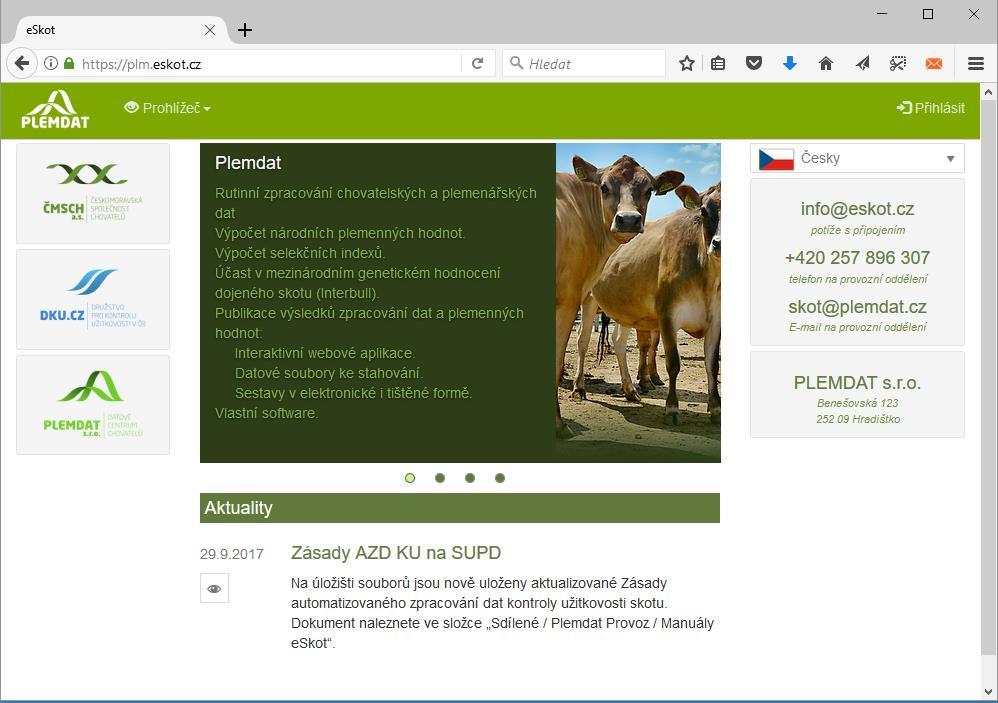Click the scrollbar down arrow
The width and height of the screenshot is (998, 703).
988,692
